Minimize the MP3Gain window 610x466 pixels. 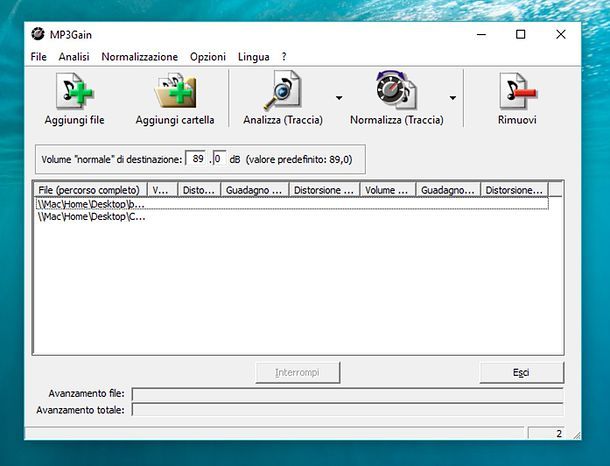482,34
